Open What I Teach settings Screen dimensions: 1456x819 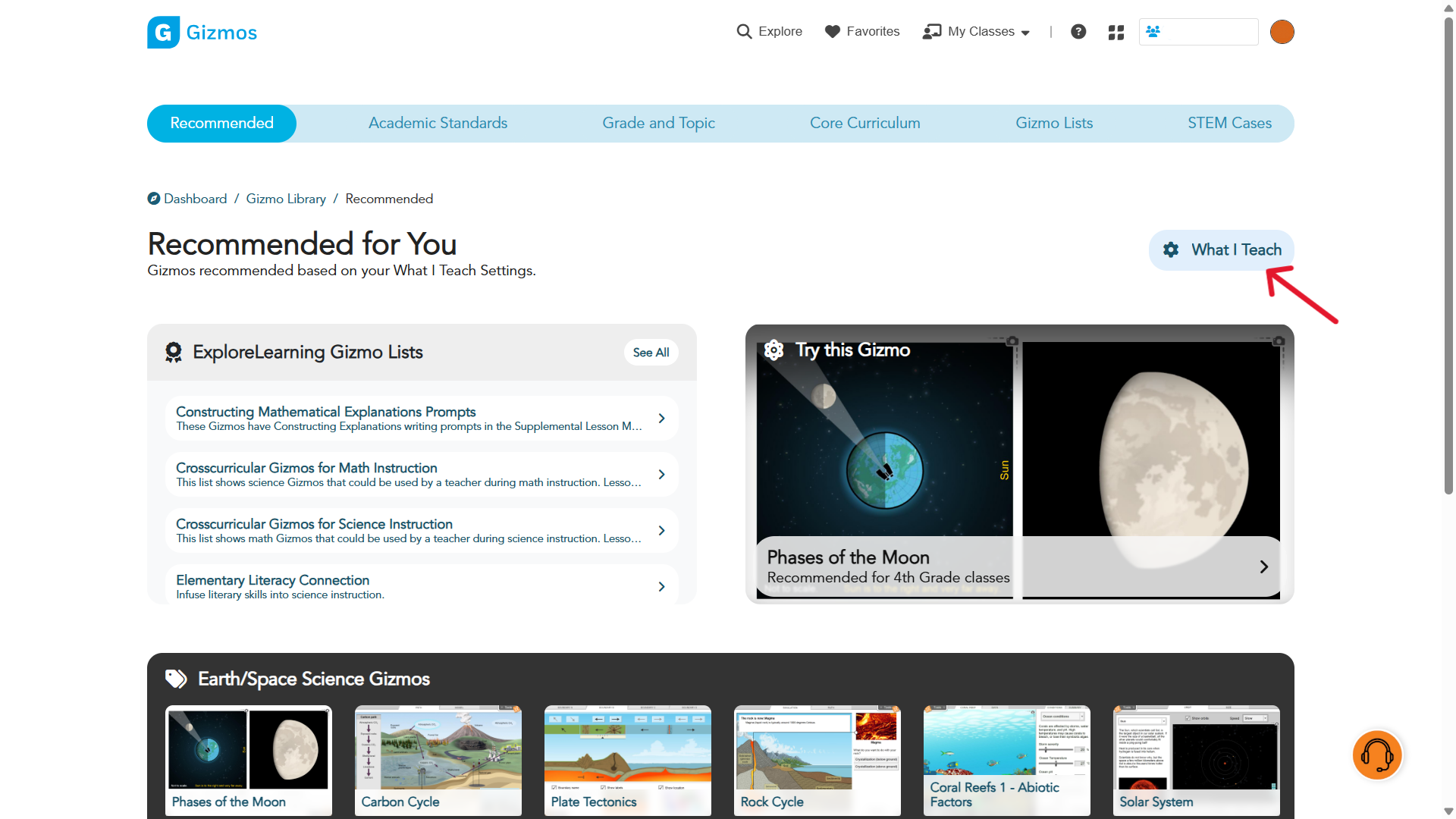tap(1221, 250)
